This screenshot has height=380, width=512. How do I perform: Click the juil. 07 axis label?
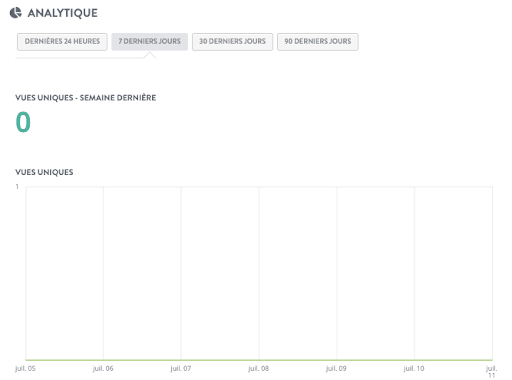181,368
